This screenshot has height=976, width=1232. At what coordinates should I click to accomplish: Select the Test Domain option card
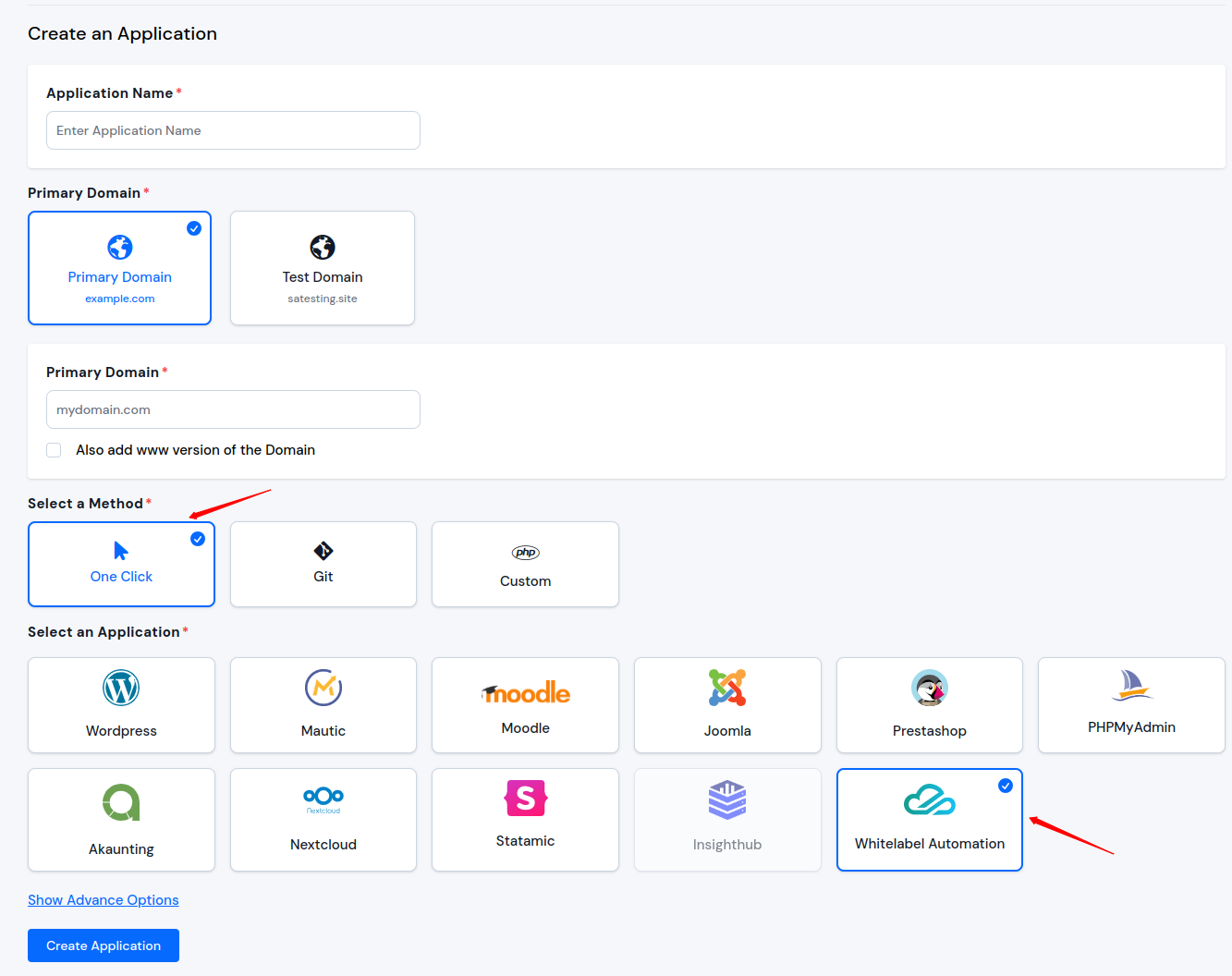(x=323, y=268)
